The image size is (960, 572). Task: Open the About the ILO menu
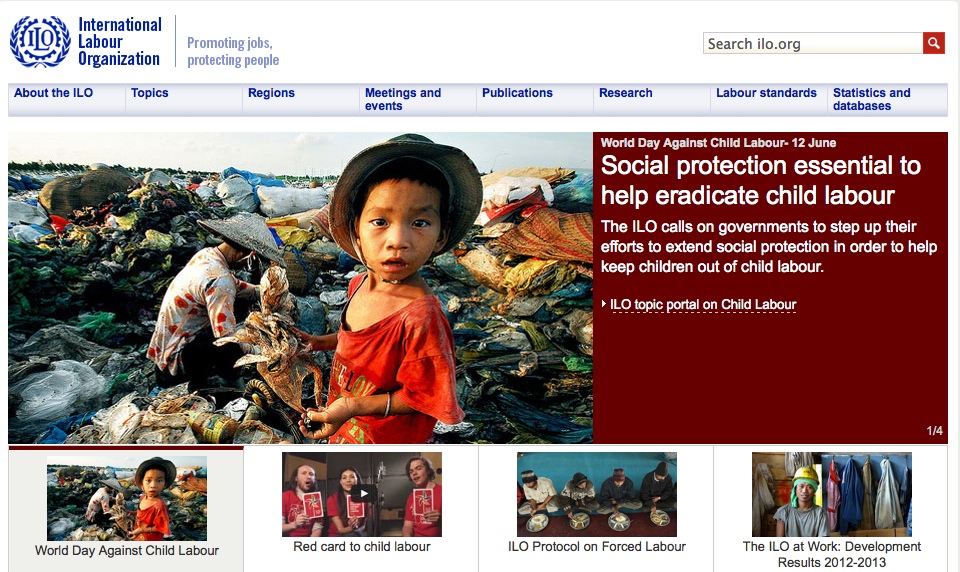coord(54,93)
